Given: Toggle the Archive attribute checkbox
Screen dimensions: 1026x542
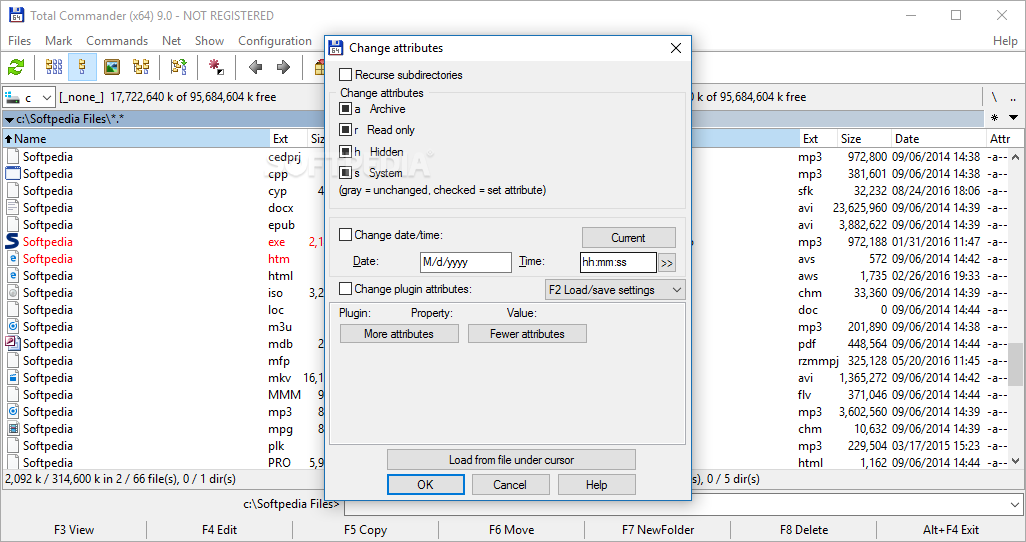Looking at the screenshot, I should pyautogui.click(x=345, y=108).
